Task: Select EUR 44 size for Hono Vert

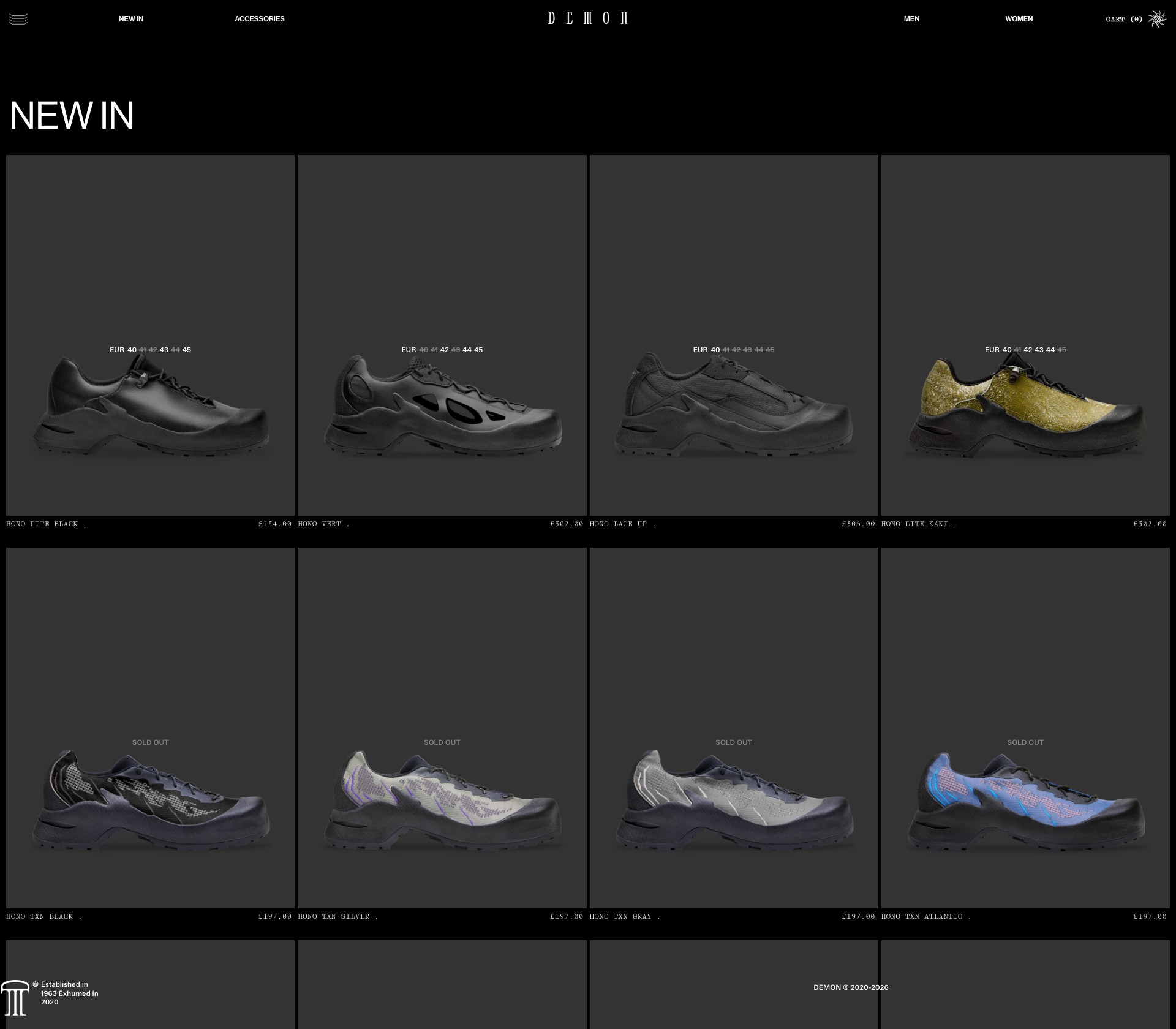Action: click(x=467, y=350)
